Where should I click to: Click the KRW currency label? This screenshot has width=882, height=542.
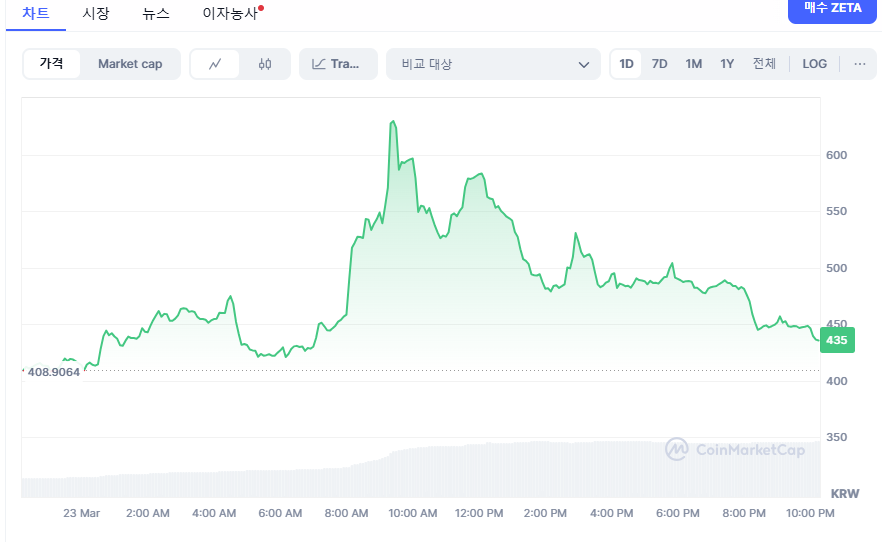[845, 494]
